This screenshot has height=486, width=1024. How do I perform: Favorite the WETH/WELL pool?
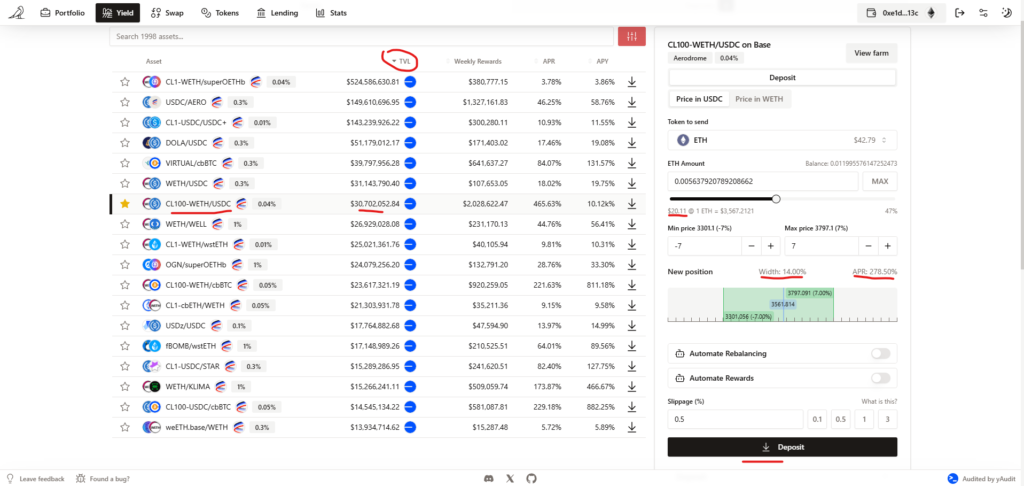coord(125,224)
